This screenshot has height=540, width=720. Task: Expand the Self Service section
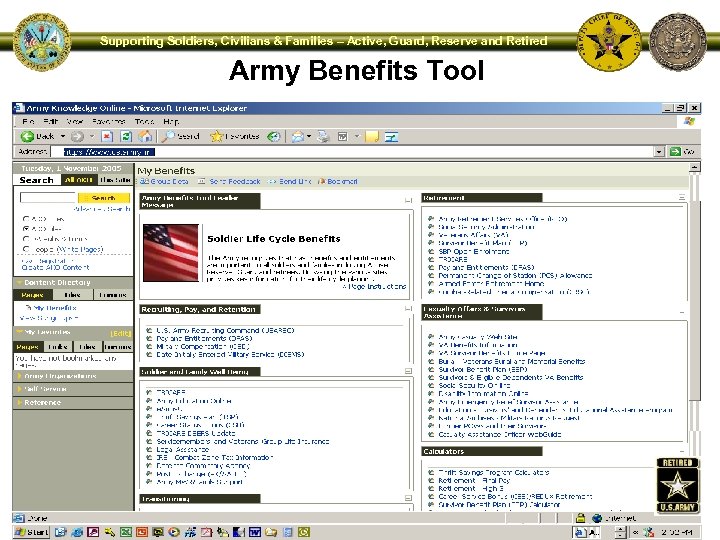click(x=20, y=389)
